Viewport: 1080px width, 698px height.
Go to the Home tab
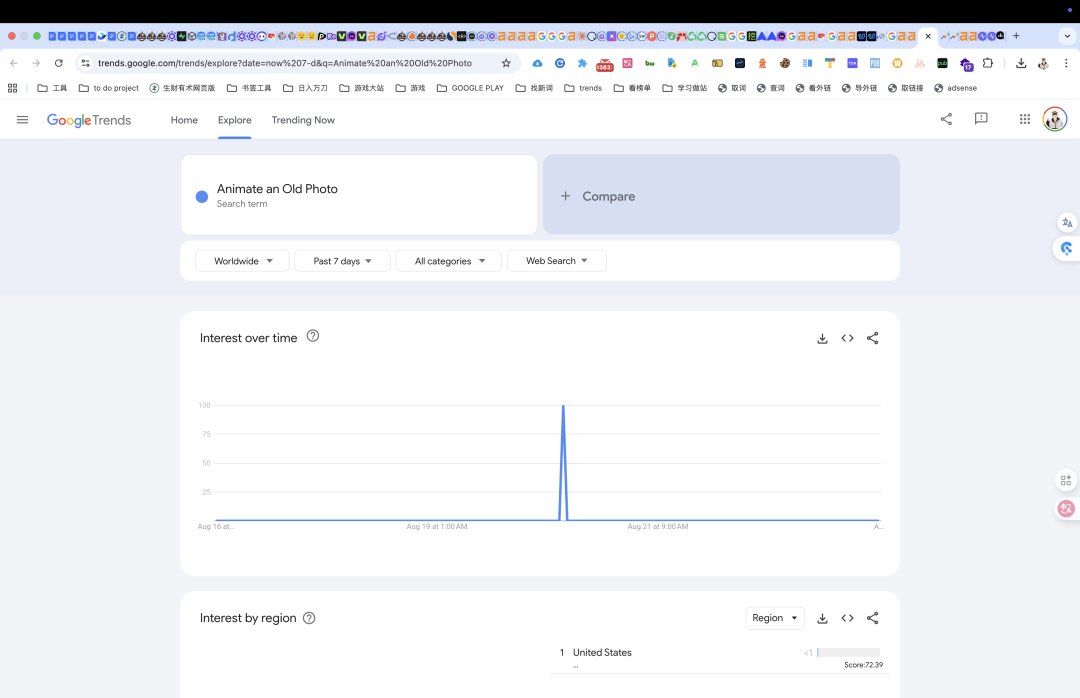tap(184, 120)
